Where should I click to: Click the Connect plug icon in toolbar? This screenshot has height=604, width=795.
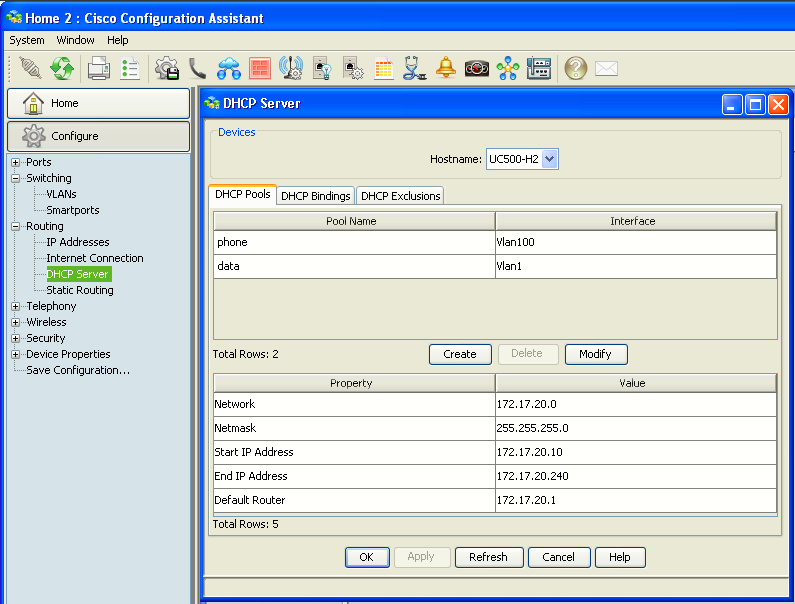tap(30, 68)
